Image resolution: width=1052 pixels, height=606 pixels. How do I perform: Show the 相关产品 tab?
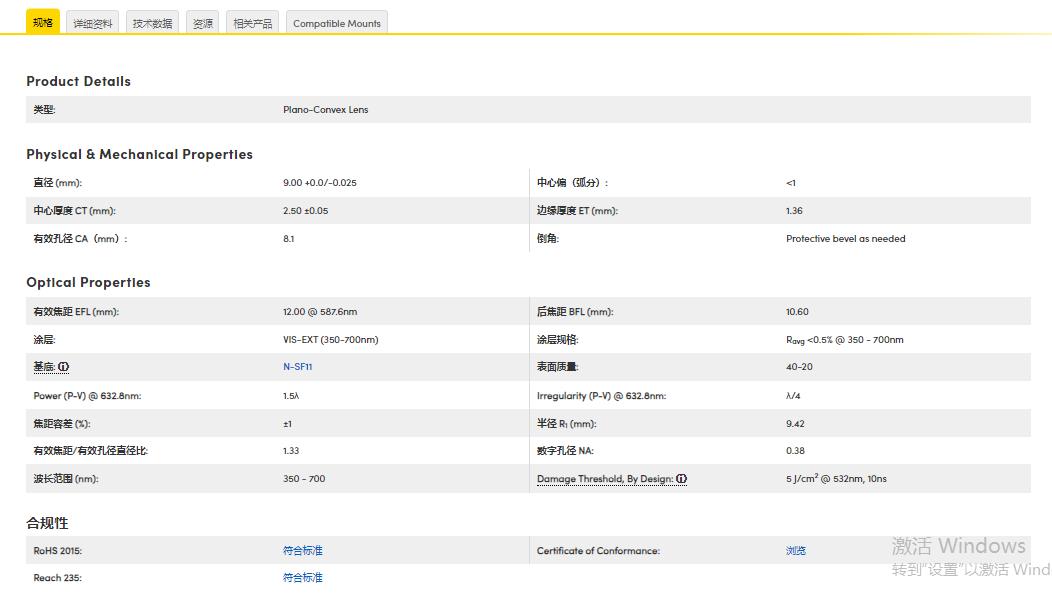[252, 23]
